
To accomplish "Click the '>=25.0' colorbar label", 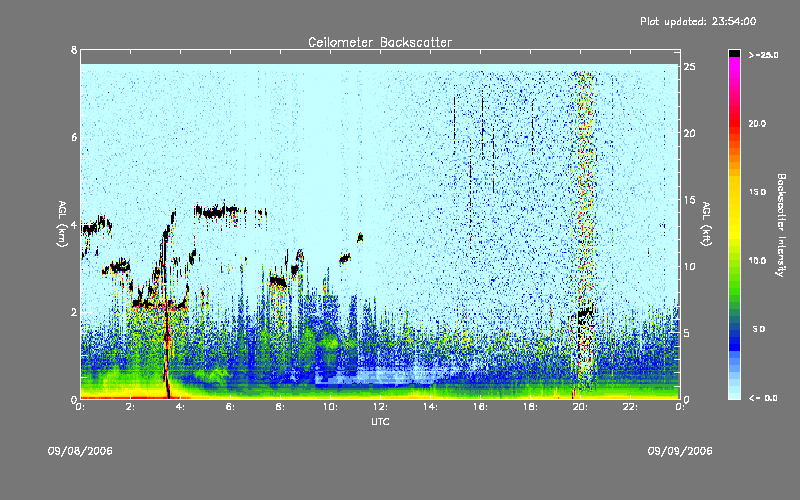I will tap(763, 55).
